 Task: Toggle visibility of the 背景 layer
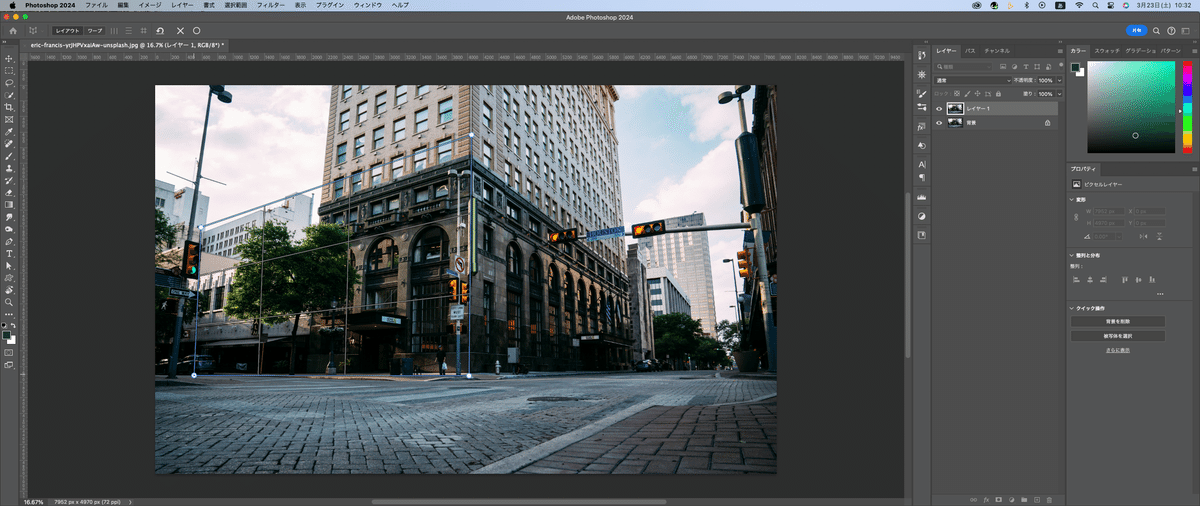click(938, 122)
